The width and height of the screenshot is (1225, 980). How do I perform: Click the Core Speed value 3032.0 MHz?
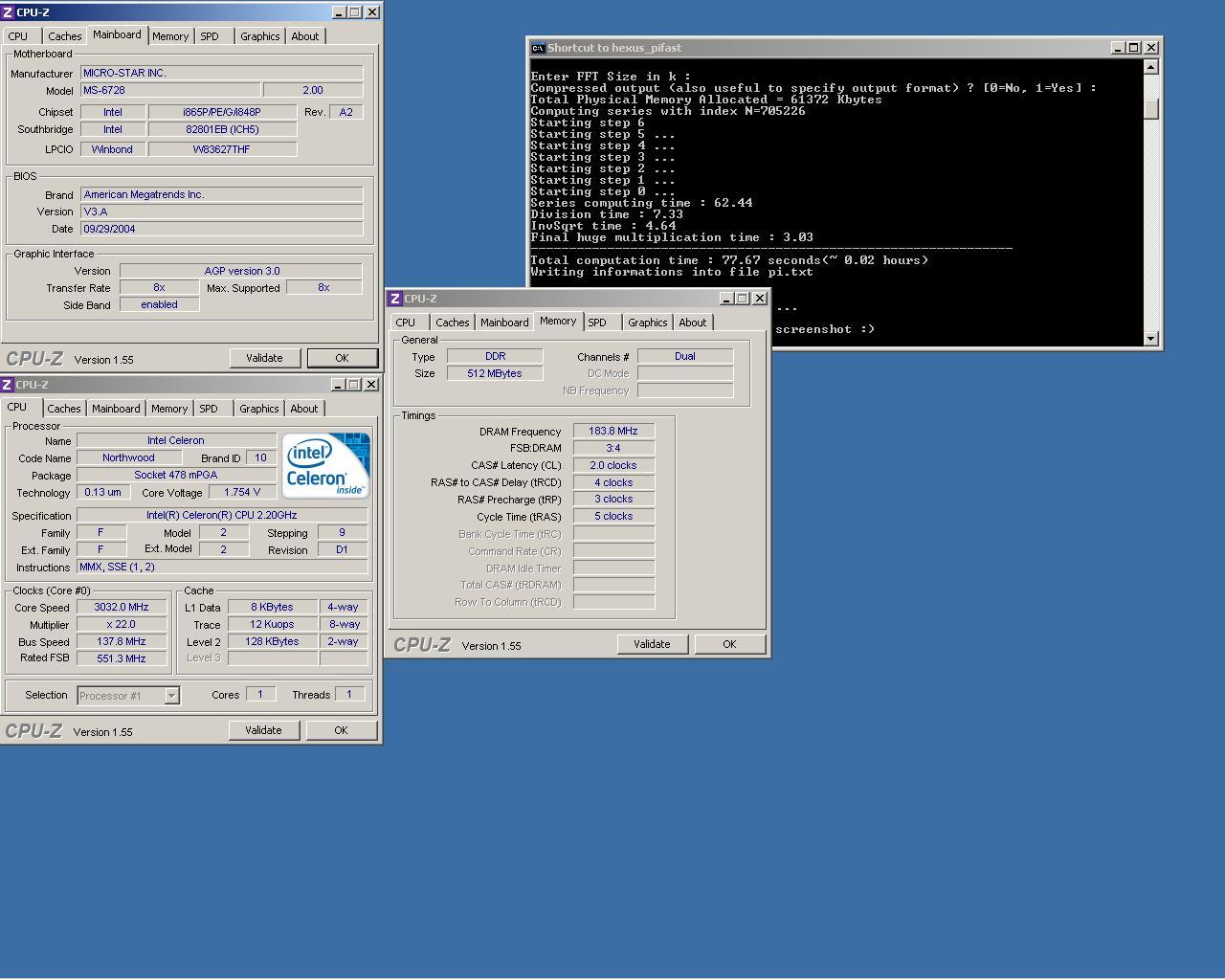[x=122, y=608]
